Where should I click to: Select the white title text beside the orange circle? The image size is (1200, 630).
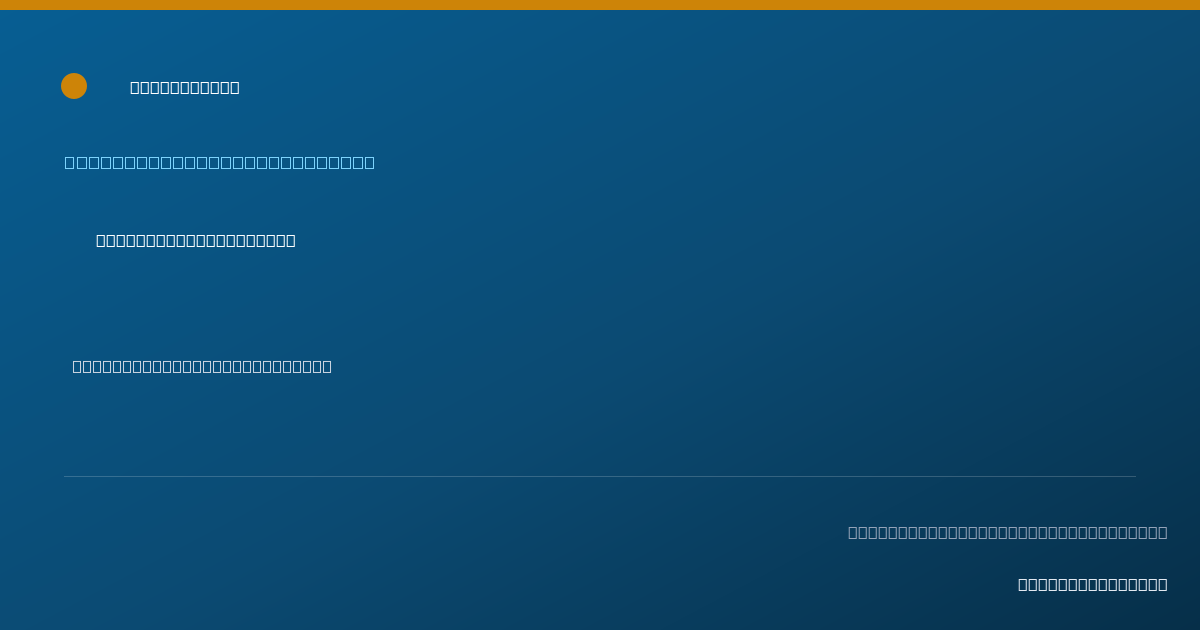click(x=185, y=87)
